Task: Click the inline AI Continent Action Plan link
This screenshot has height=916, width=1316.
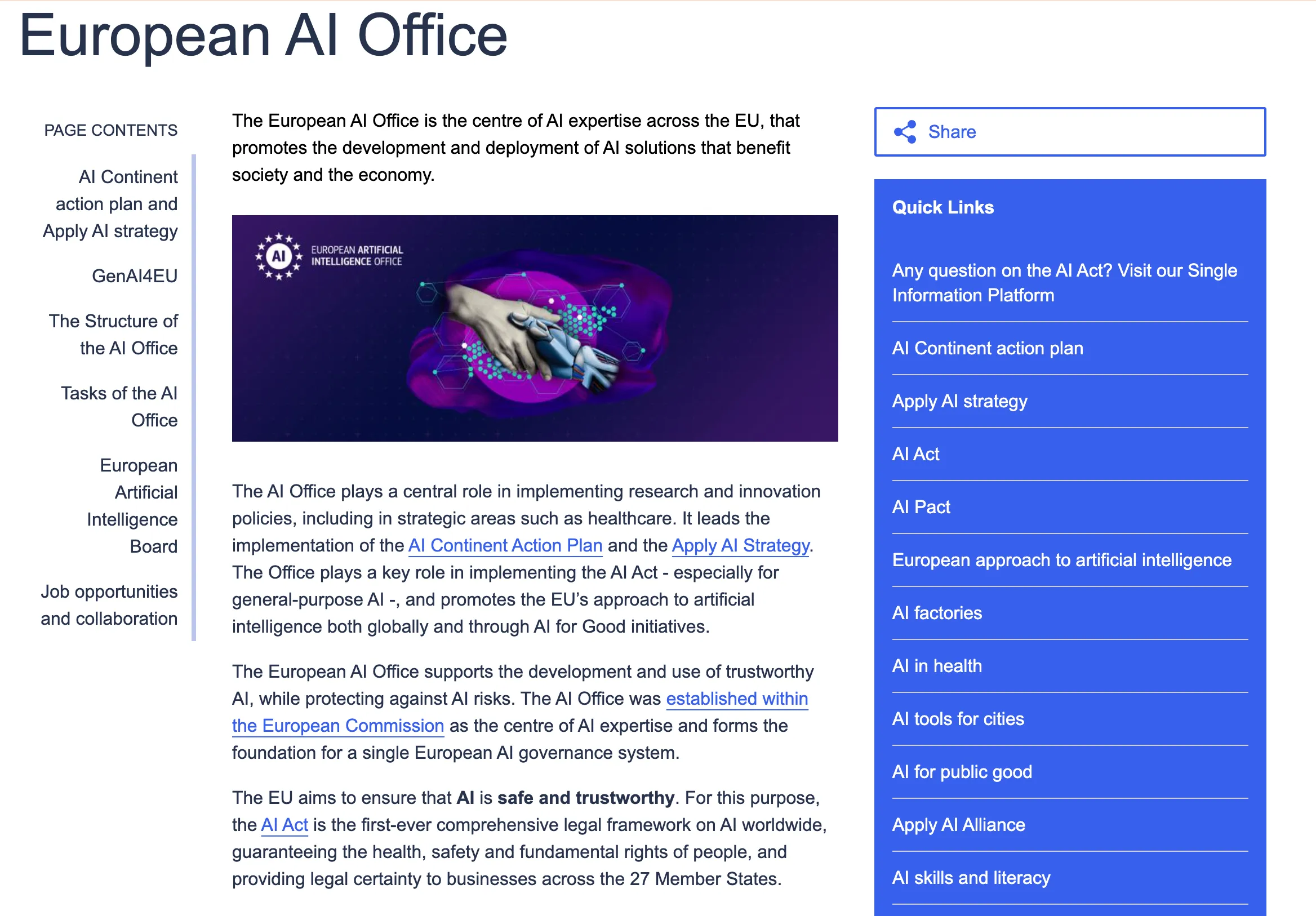Action: tap(504, 545)
